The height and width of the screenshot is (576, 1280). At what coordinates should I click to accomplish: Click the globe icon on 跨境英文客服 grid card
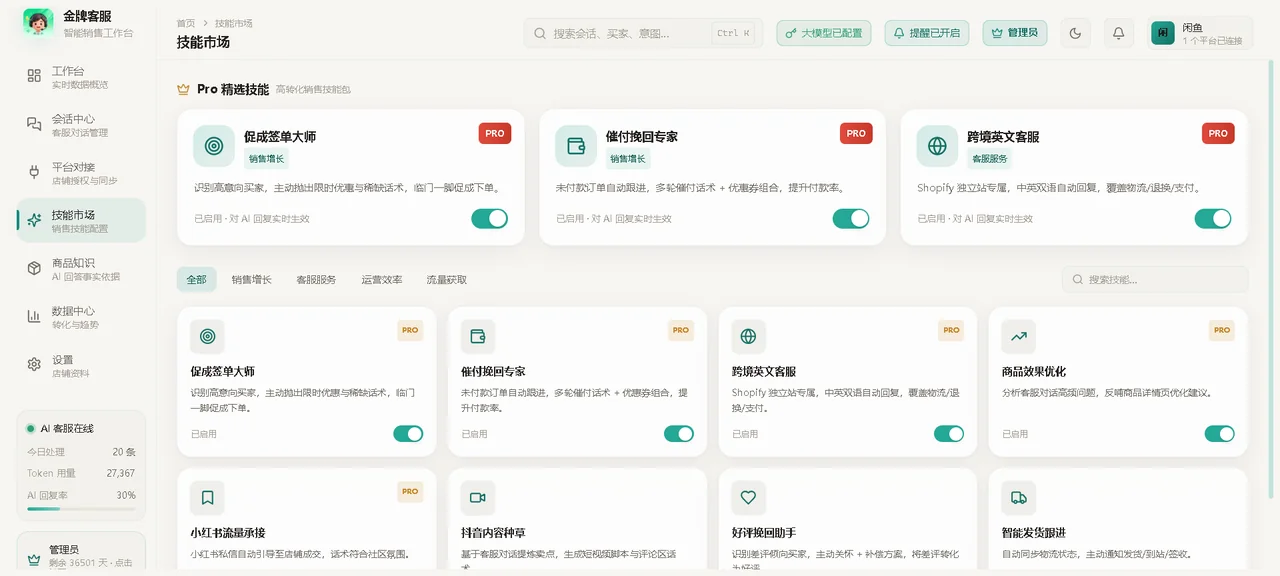(748, 337)
